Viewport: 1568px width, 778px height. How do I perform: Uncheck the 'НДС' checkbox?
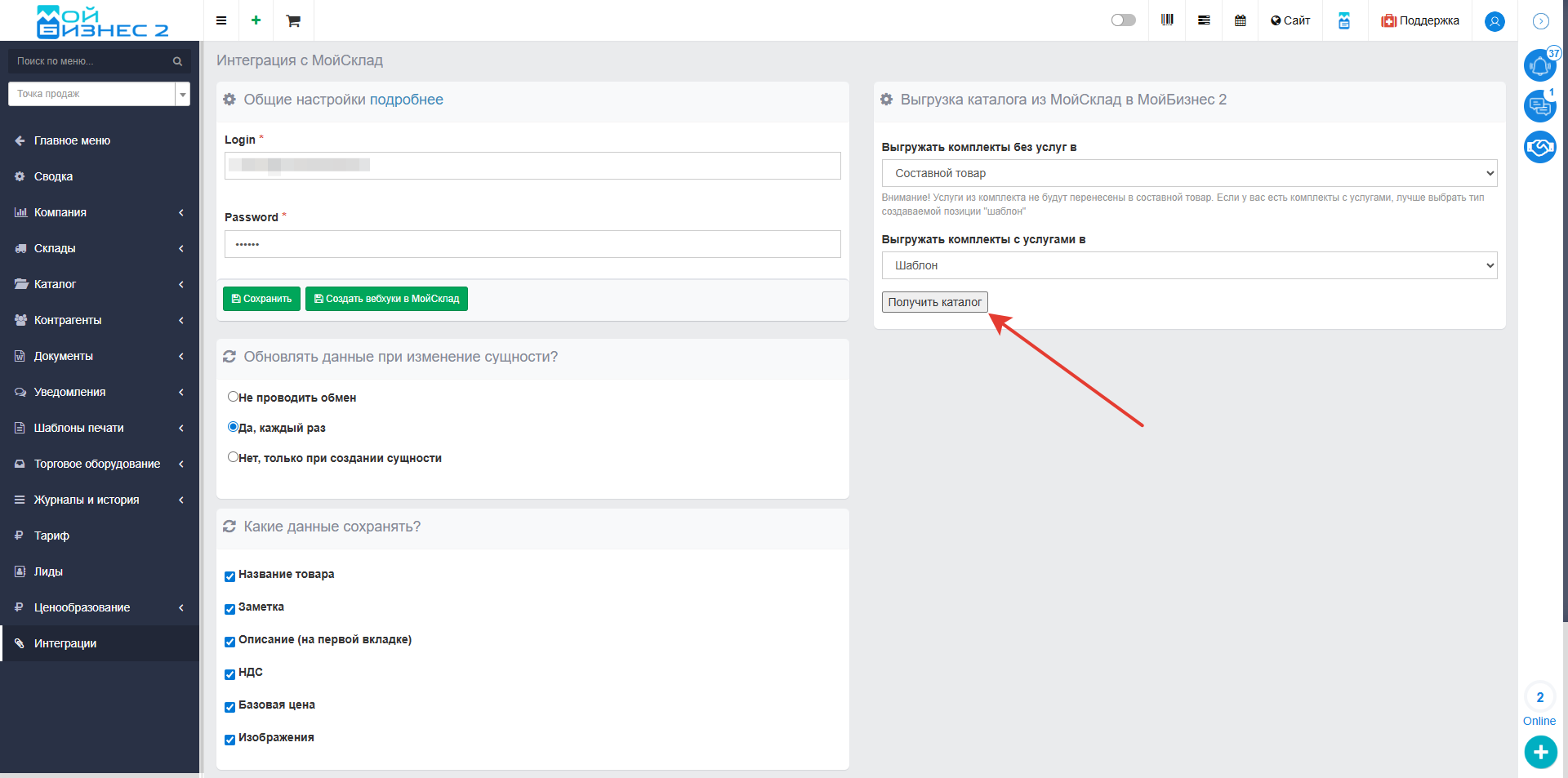click(229, 674)
